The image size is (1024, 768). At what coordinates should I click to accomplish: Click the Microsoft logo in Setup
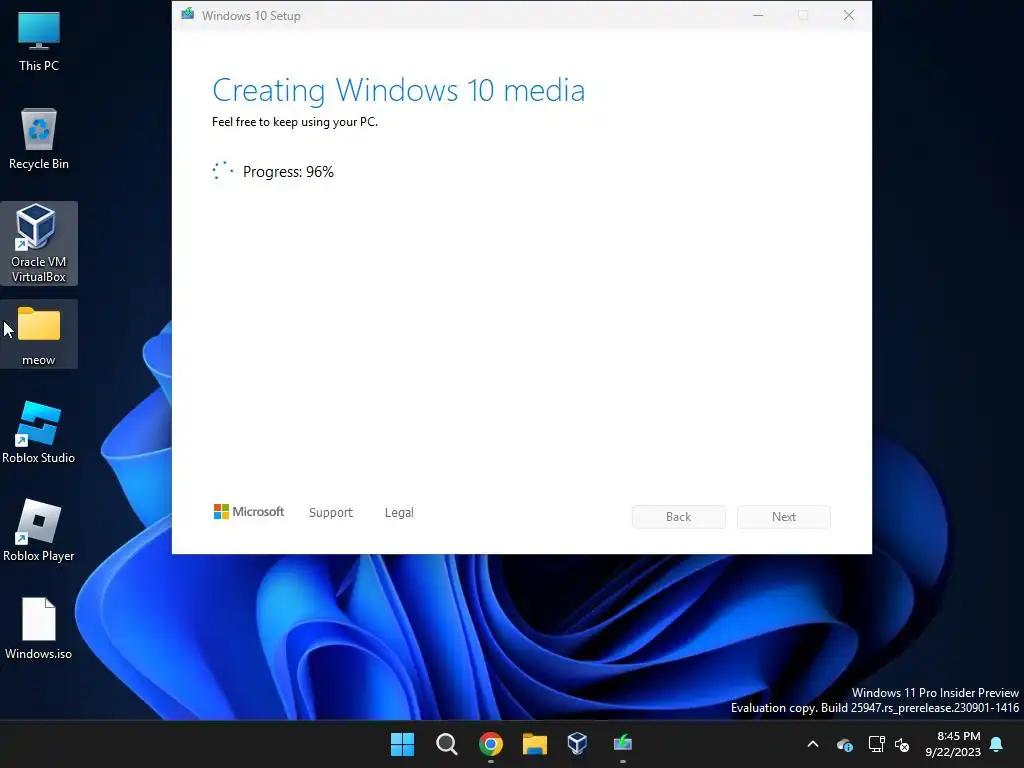[249, 511]
